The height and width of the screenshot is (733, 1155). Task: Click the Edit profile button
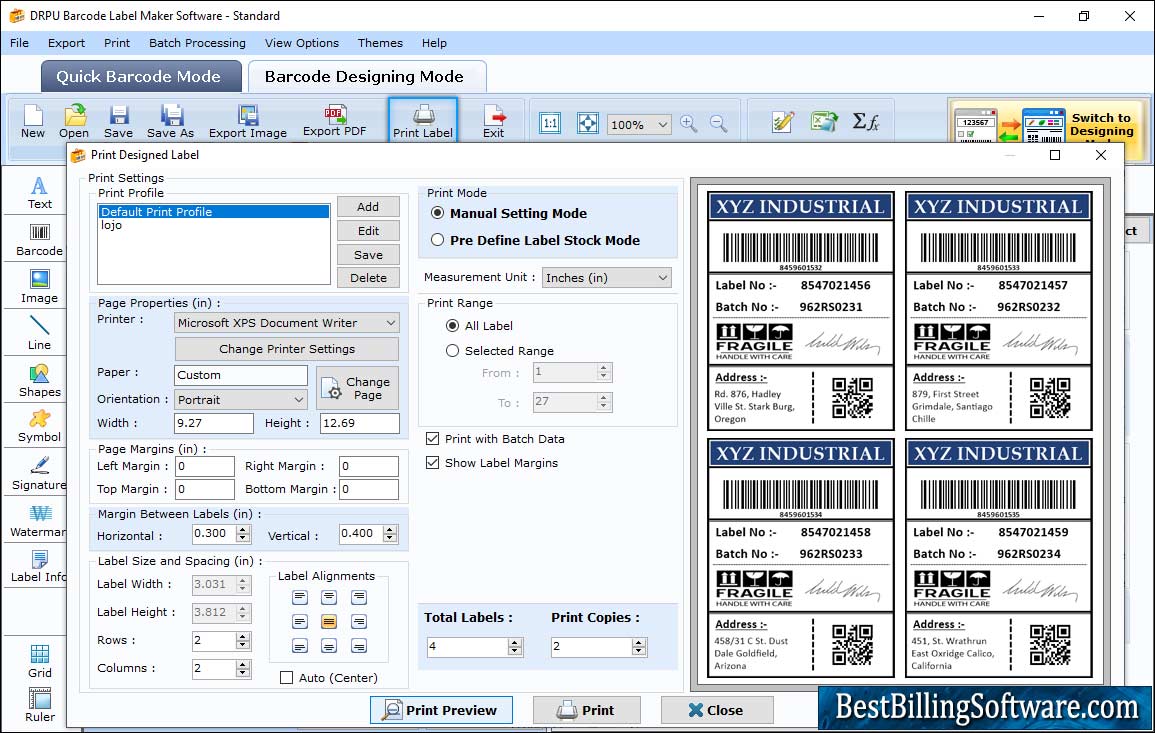tap(368, 231)
